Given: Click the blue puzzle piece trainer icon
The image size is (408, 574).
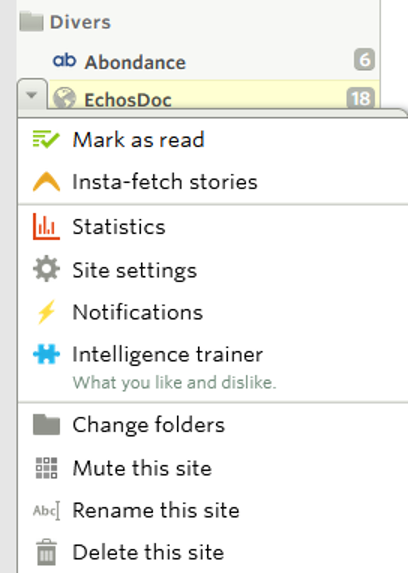Looking at the screenshot, I should pos(46,354).
